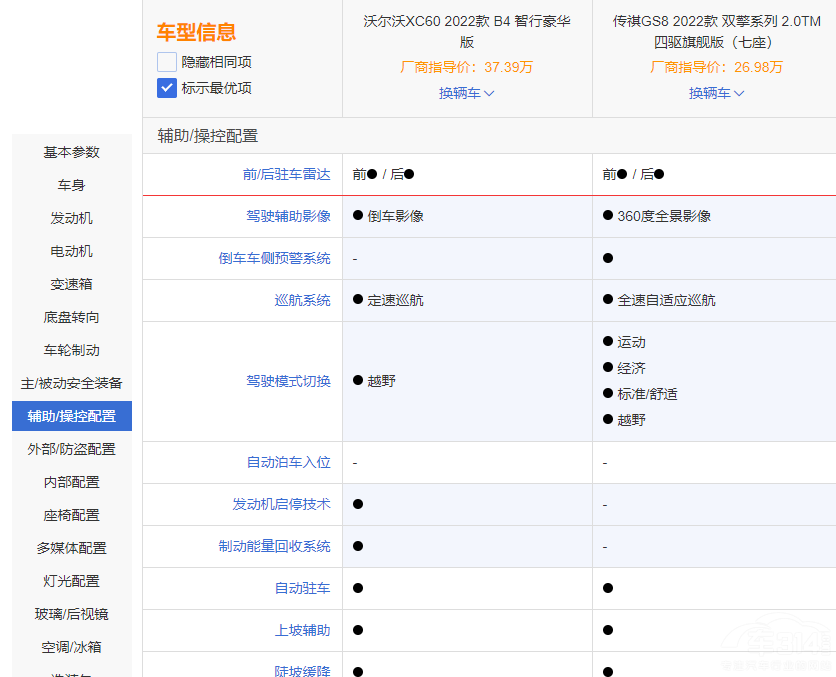Viewport: 836px width, 677px height.
Task: Open the 发动机 category in sidebar
Action: pyautogui.click(x=69, y=218)
